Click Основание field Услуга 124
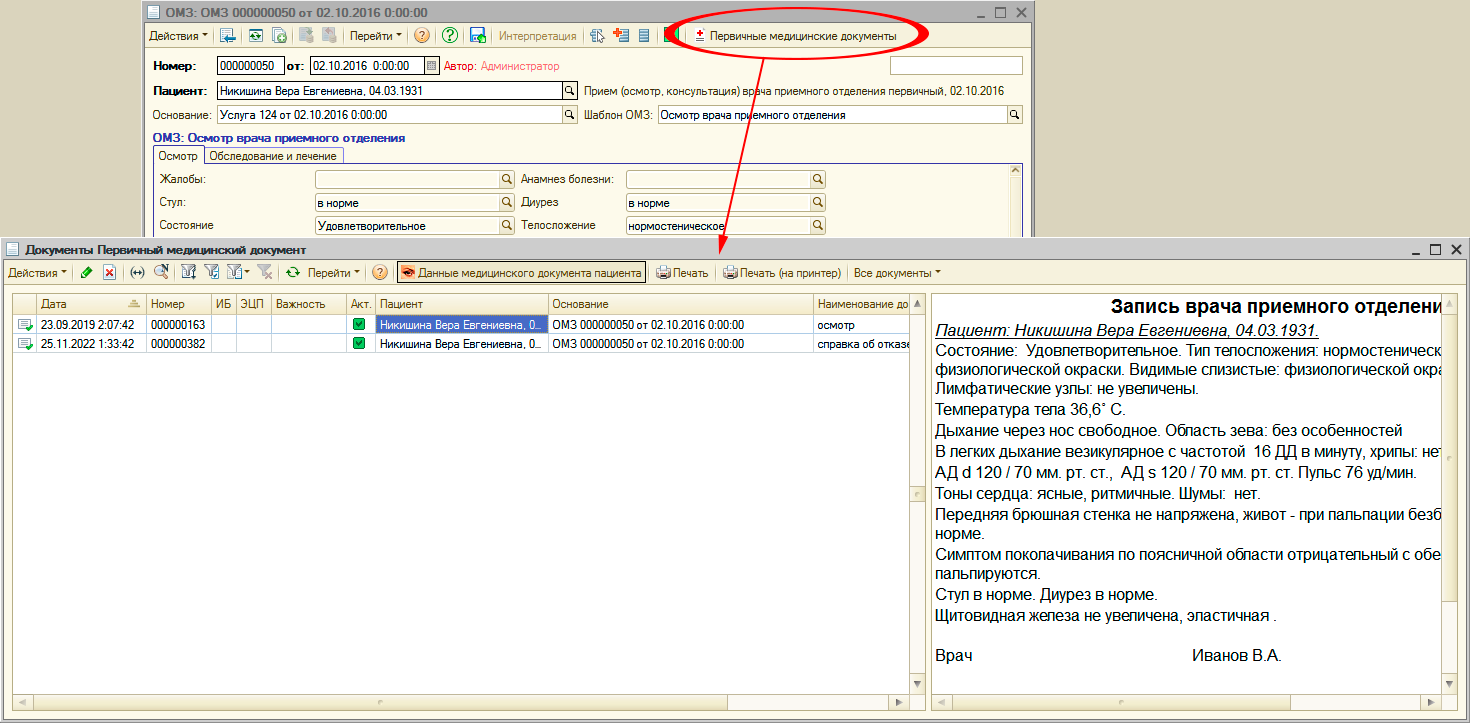 click(x=389, y=115)
